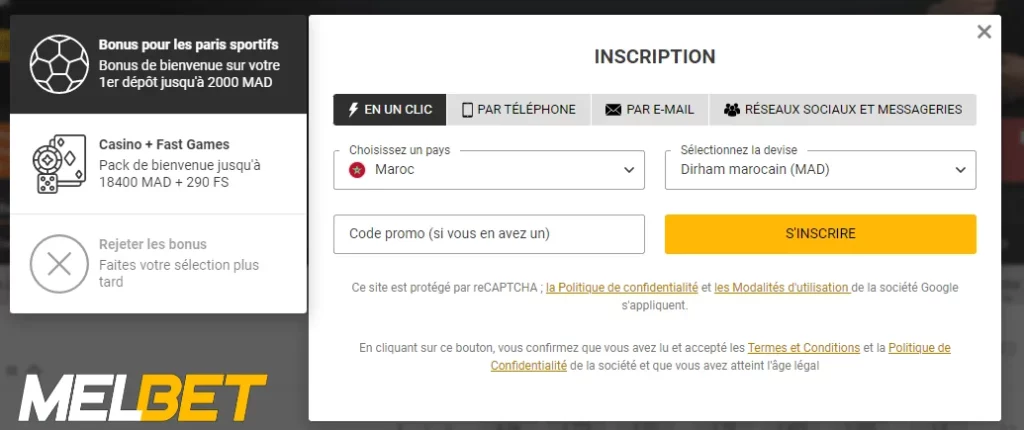1024x430 pixels.
Task: Click the phone icon in tabs
Action: coord(467,110)
